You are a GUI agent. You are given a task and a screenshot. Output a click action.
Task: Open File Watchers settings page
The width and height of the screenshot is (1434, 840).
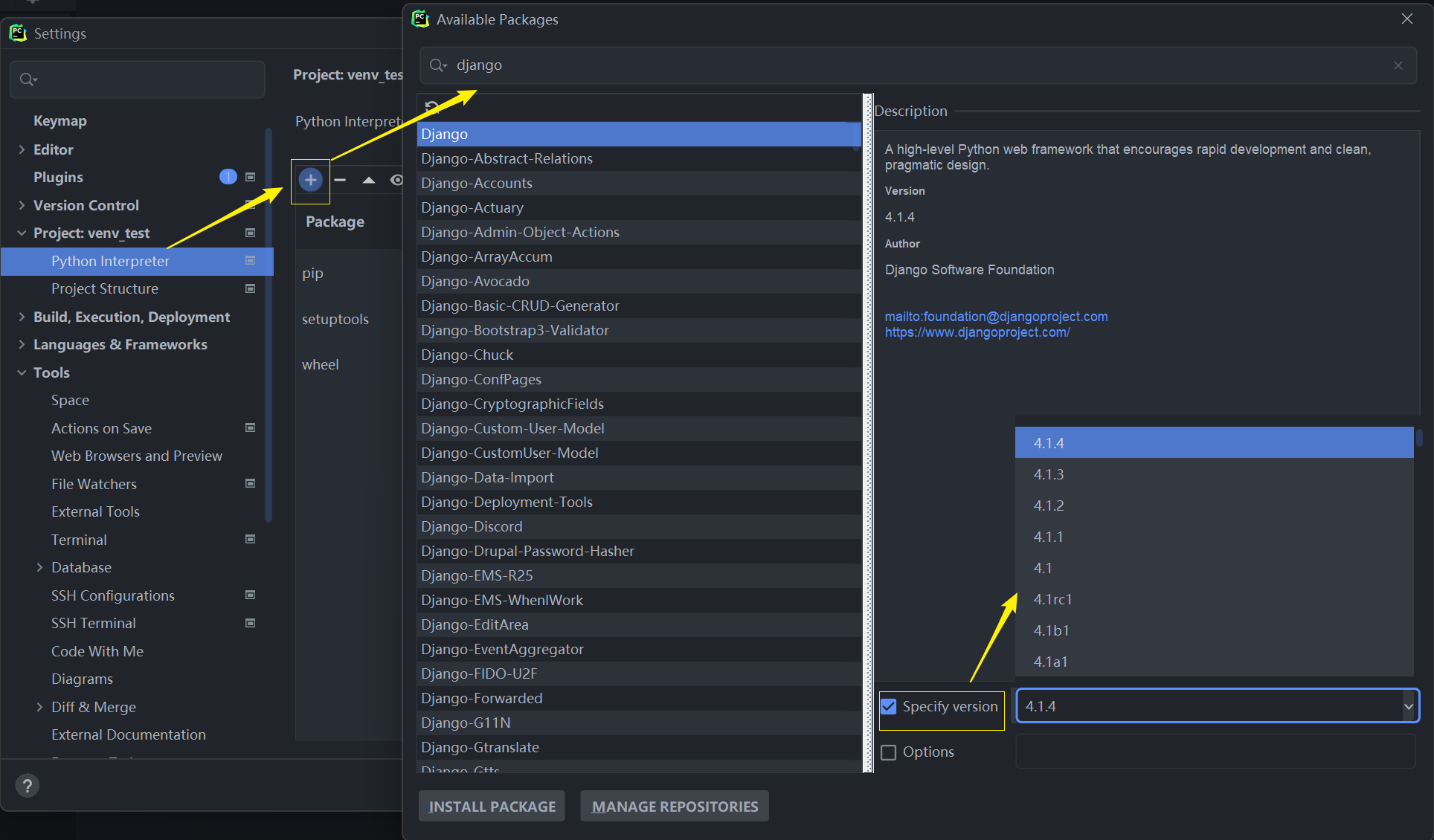(94, 484)
